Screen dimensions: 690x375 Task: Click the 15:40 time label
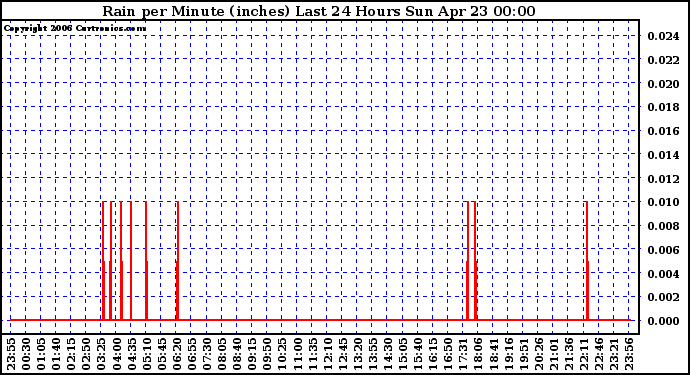[418, 354]
